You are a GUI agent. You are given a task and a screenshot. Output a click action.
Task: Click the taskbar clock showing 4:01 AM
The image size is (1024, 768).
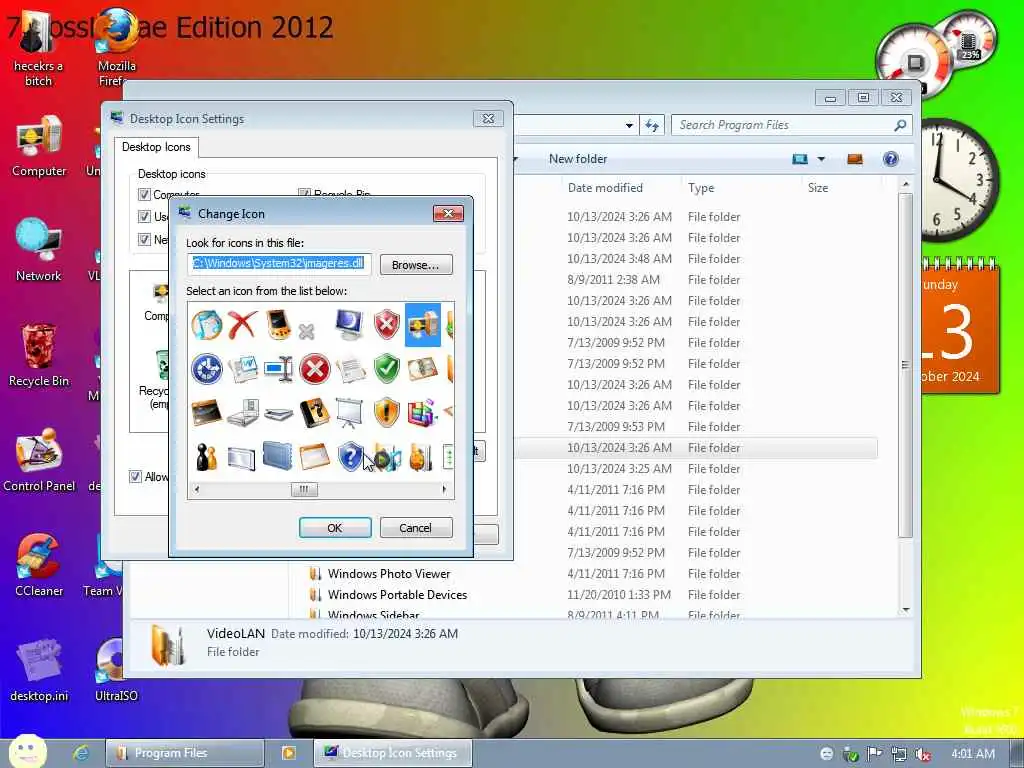click(x=972, y=754)
